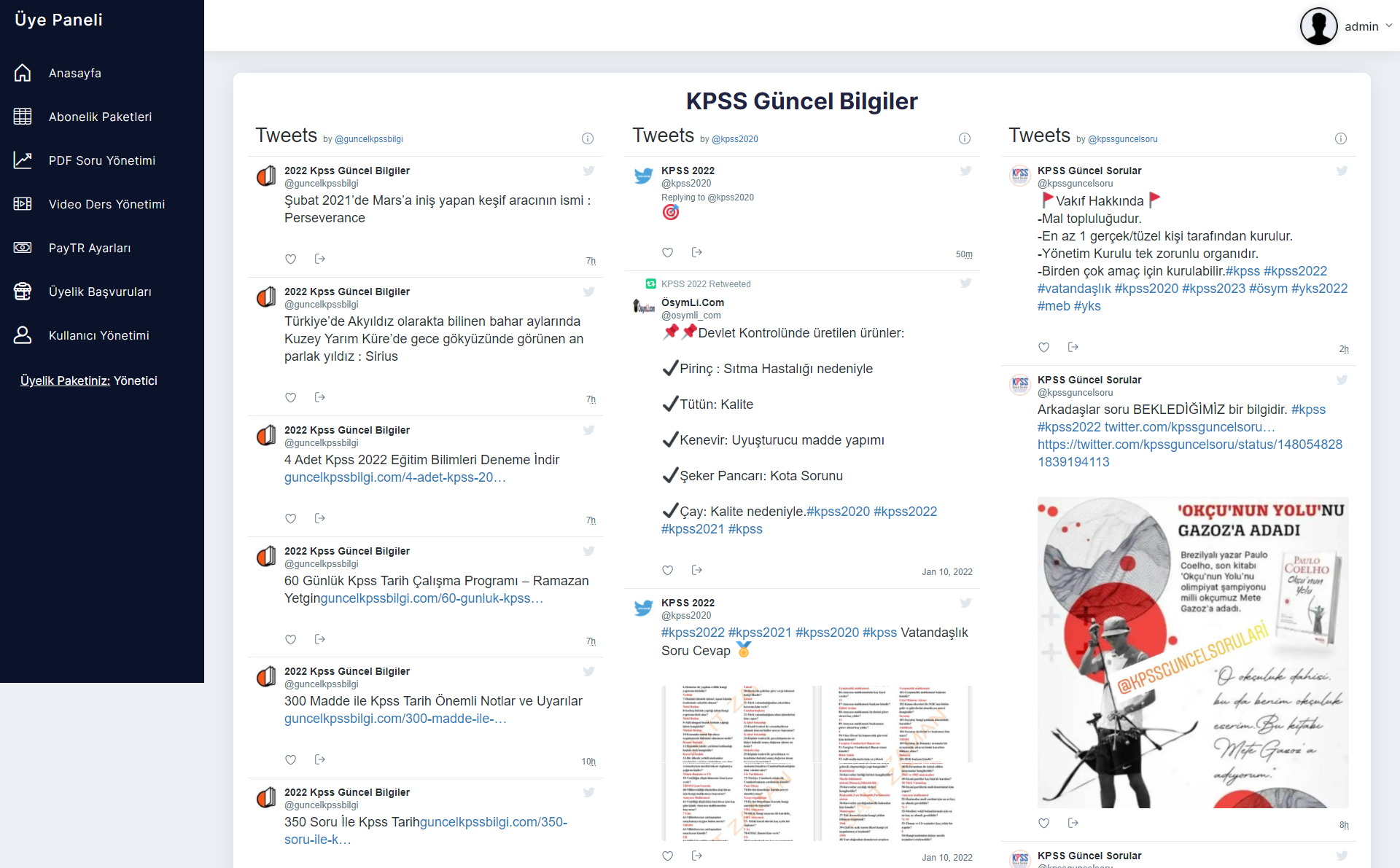1400x868 pixels.
Task: Click the 10h timestamp on 300 Madde tweet
Action: tap(588, 762)
